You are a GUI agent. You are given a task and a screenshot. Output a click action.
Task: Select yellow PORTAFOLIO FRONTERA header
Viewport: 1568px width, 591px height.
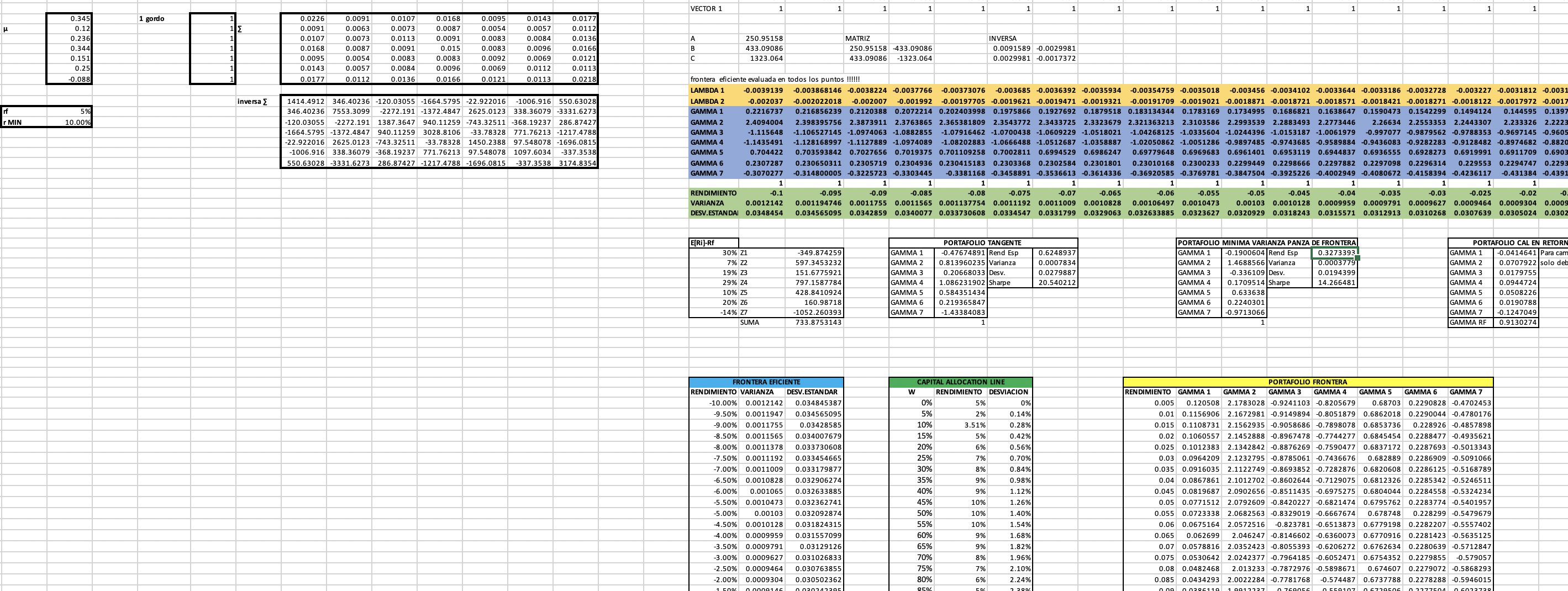1307,382
